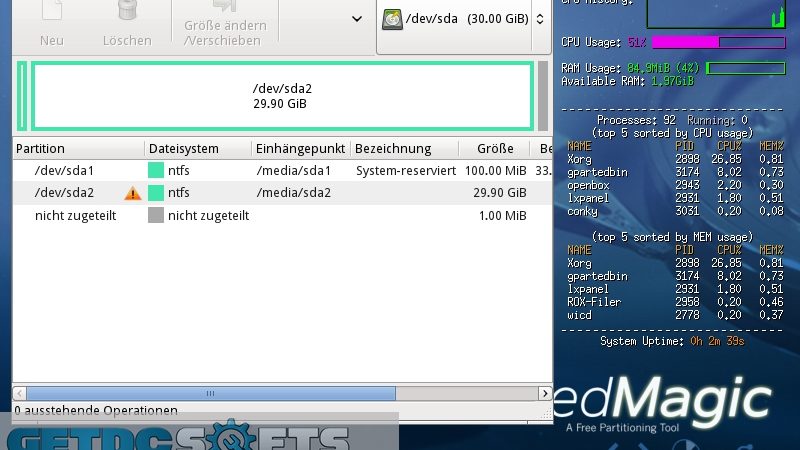This screenshot has height=450, width=800.
Task: Click the 100.00 MiB size cell
Action: 495,170
